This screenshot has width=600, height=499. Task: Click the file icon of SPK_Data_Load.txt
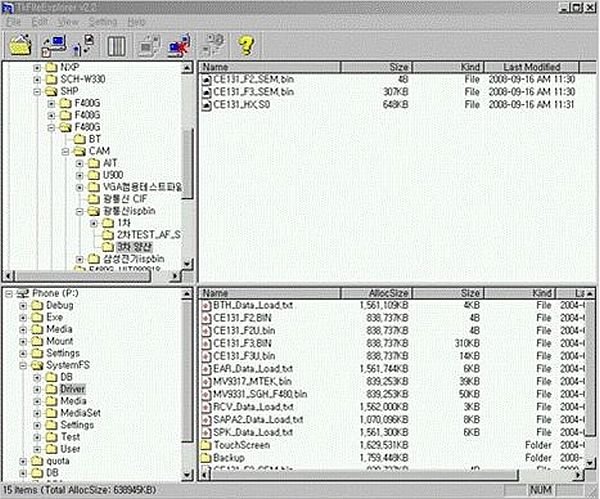(x=207, y=432)
